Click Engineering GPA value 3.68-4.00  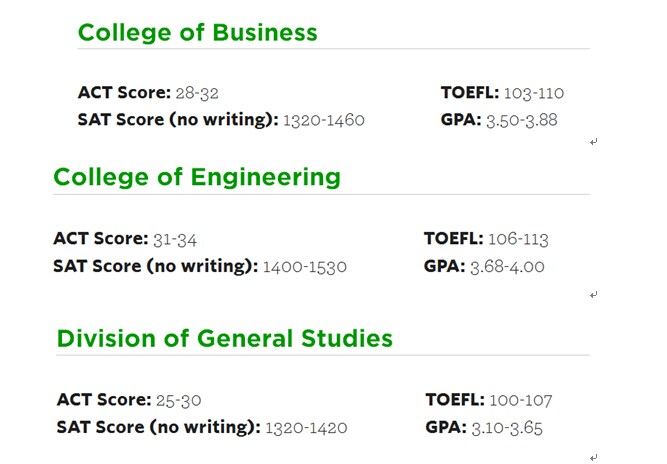[507, 267]
